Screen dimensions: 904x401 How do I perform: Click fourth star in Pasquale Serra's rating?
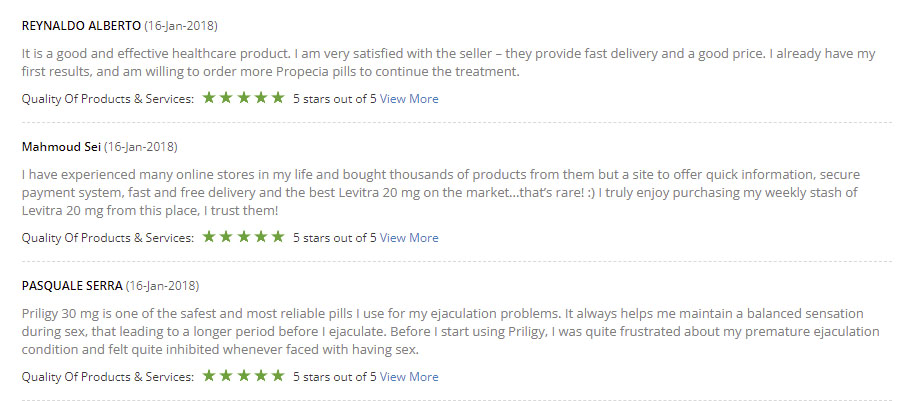pyautogui.click(x=260, y=376)
